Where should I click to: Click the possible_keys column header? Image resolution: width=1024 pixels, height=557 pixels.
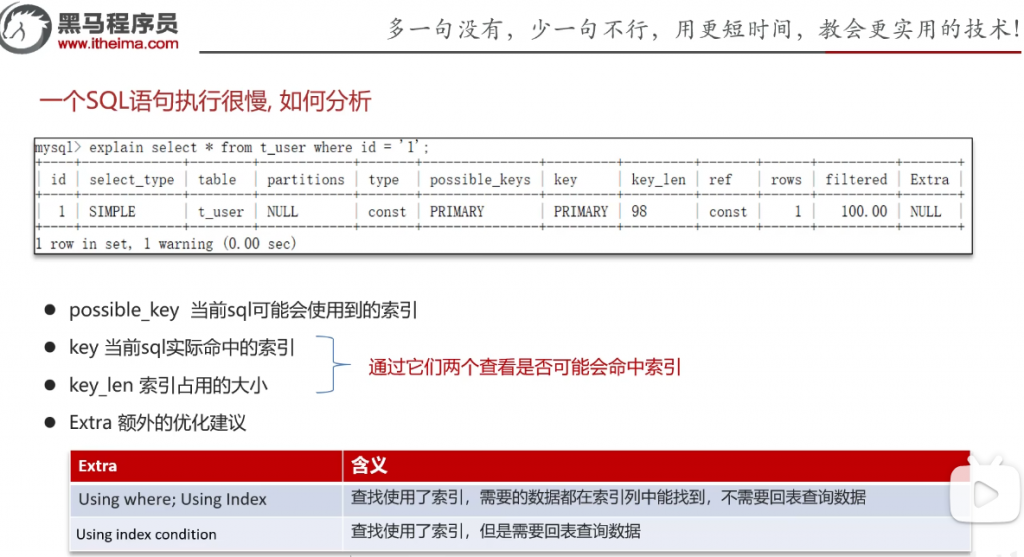click(x=478, y=180)
